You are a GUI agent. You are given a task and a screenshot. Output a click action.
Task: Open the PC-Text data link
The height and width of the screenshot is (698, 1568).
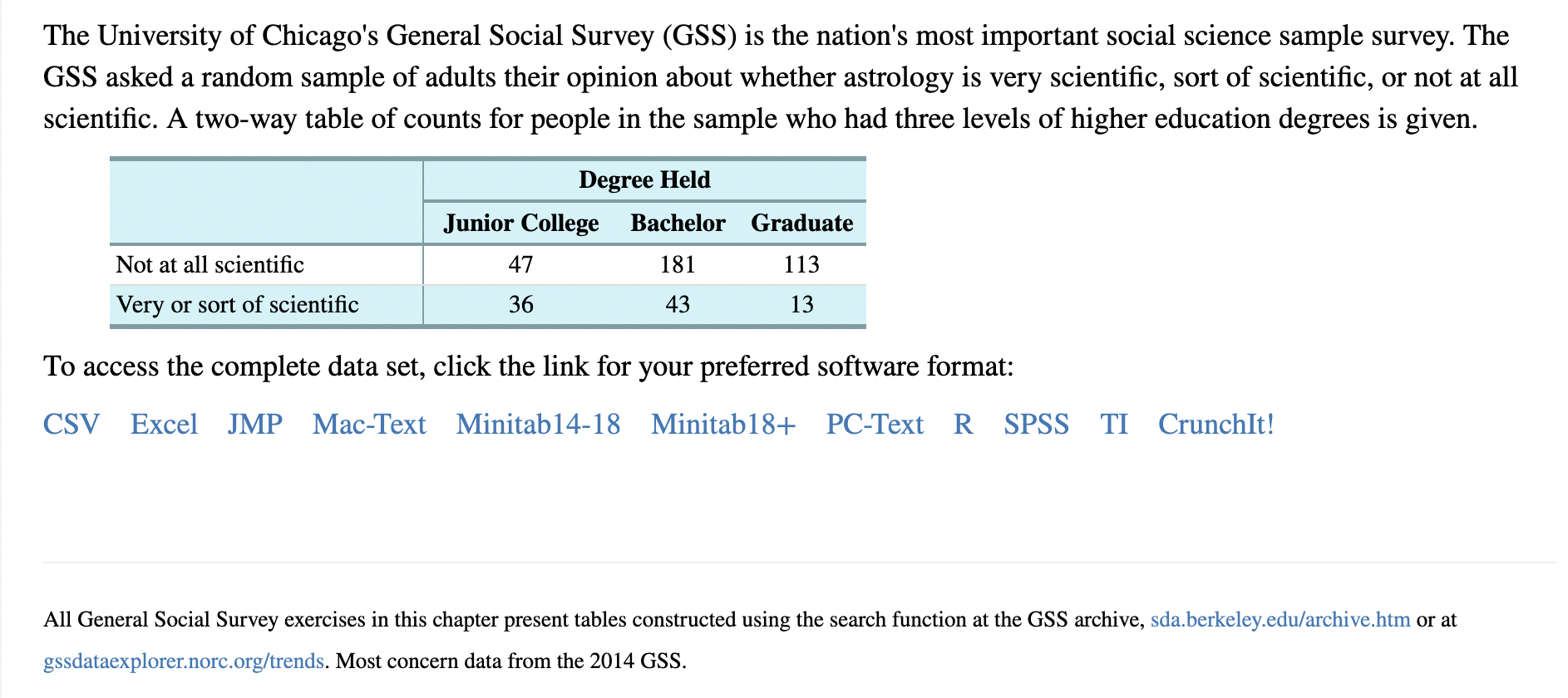[x=875, y=424]
